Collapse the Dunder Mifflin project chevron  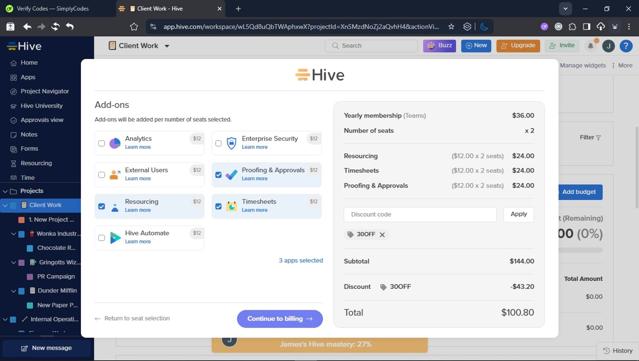(x=13, y=291)
